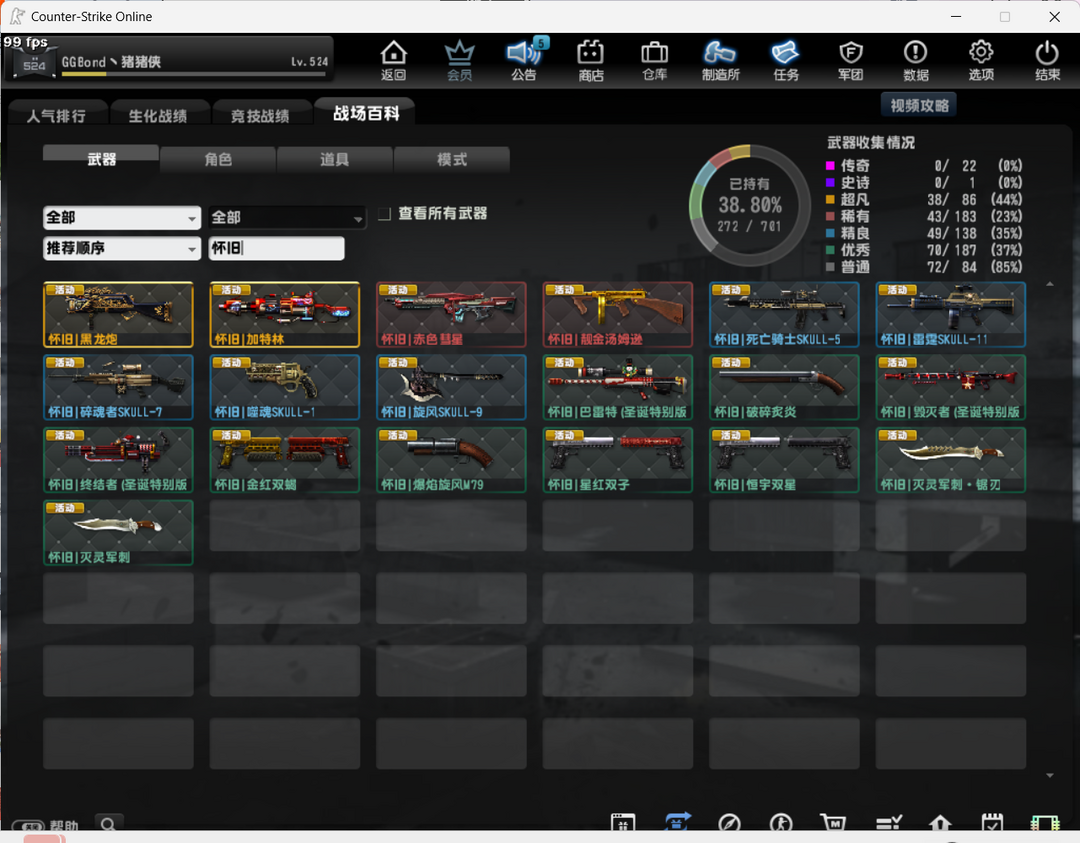Click the rank 524 badge beside player name
This screenshot has width=1080, height=843.
click(34, 64)
